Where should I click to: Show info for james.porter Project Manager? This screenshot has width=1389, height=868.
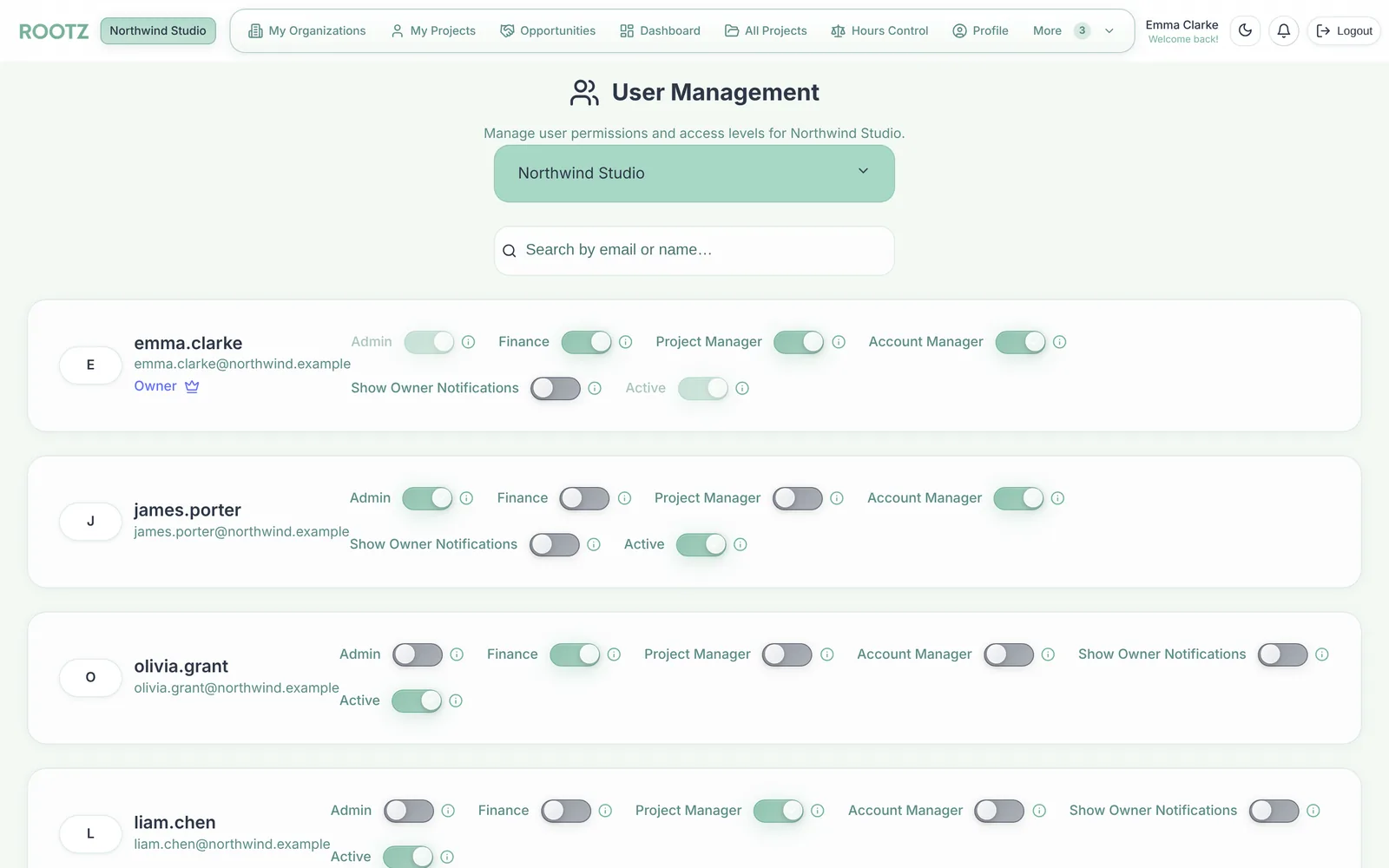(837, 498)
